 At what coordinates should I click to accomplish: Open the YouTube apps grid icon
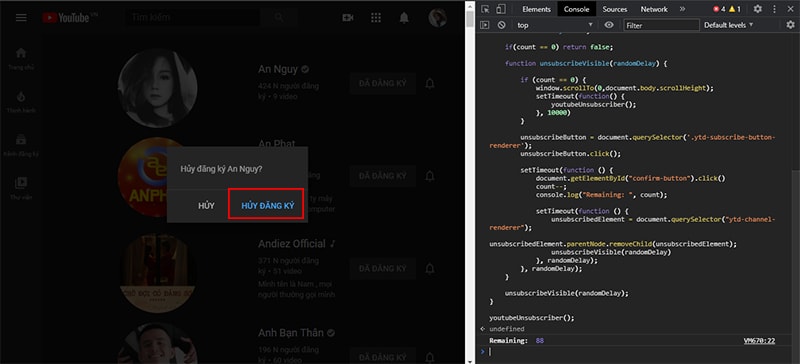(376, 18)
